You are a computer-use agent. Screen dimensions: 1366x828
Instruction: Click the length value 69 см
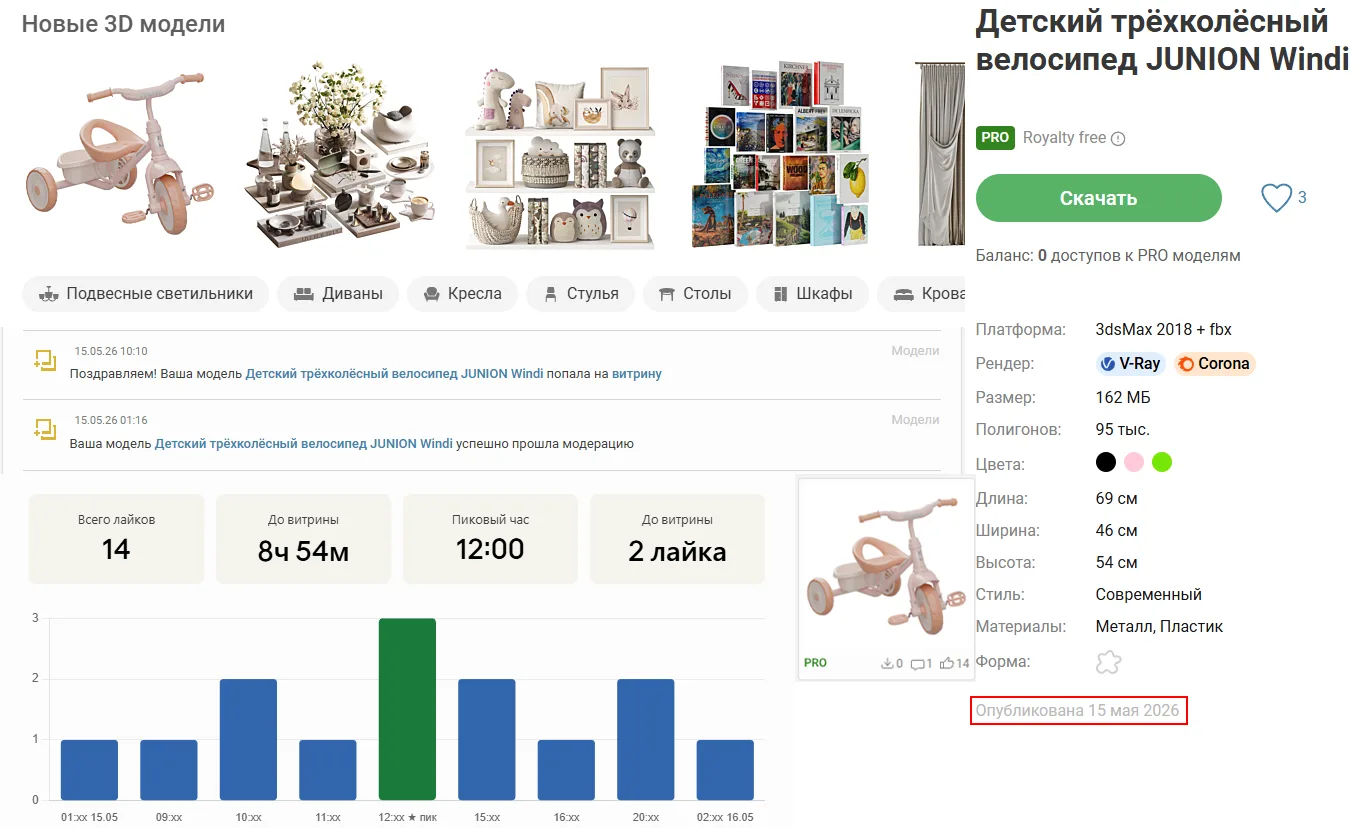1117,499
